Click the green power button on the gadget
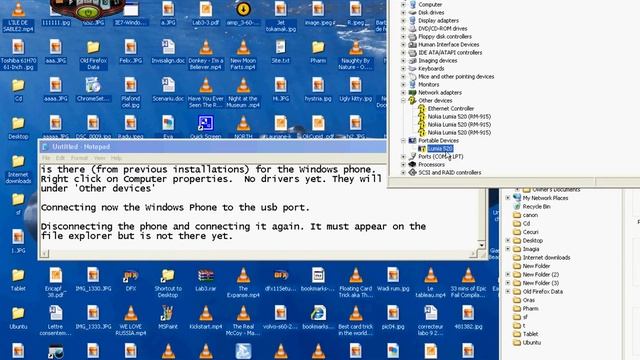Image resolution: width=640 pixels, height=360 pixels. 88,13
